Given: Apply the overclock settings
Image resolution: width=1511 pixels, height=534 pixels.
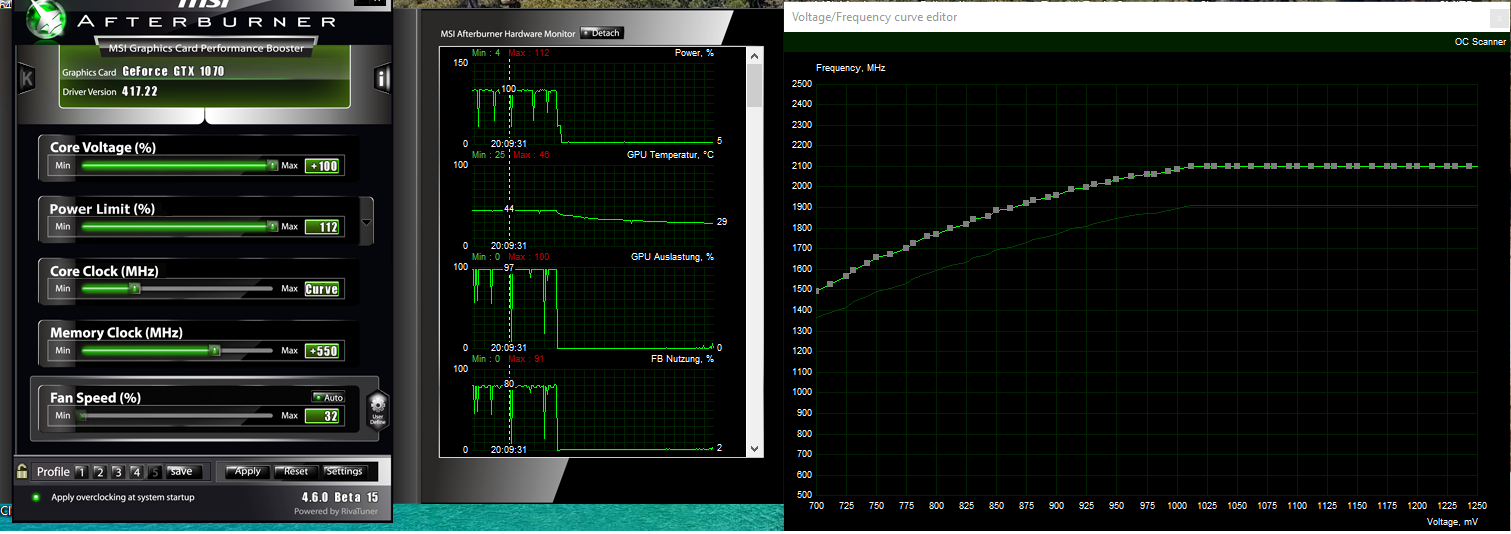Looking at the screenshot, I should [247, 472].
